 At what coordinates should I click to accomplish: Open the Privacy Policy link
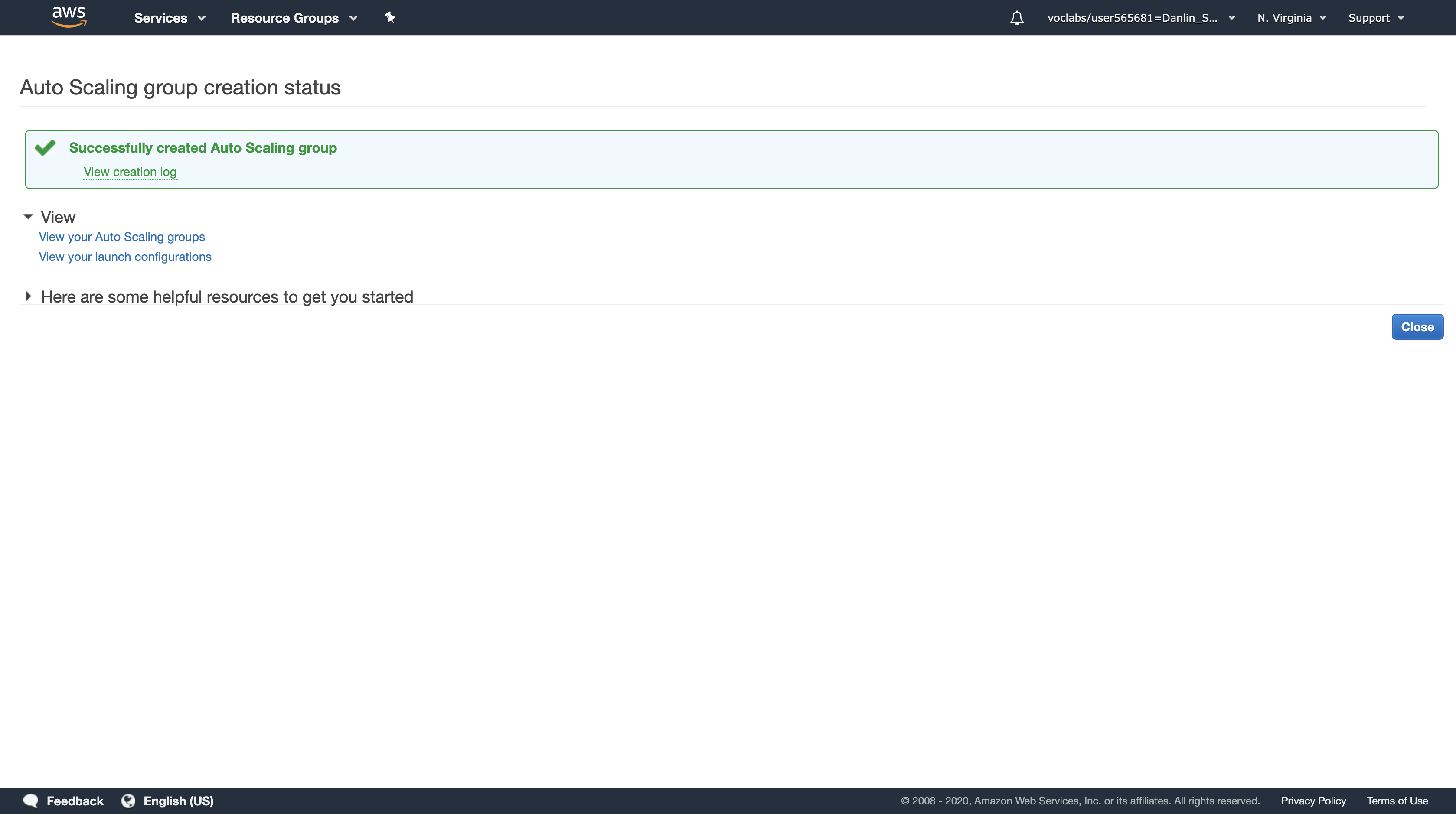pyautogui.click(x=1313, y=801)
